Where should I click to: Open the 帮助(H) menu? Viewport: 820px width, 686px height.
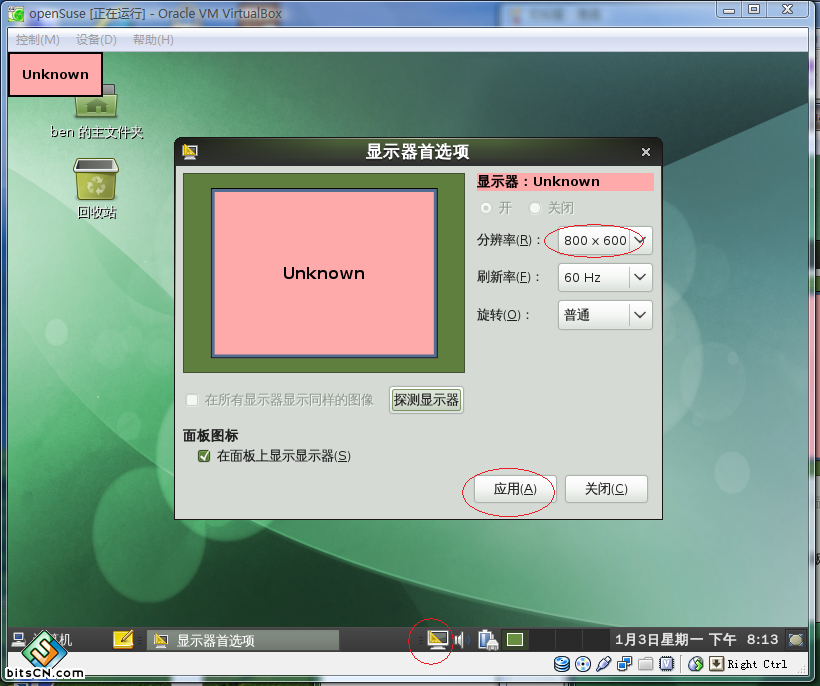(x=153, y=40)
